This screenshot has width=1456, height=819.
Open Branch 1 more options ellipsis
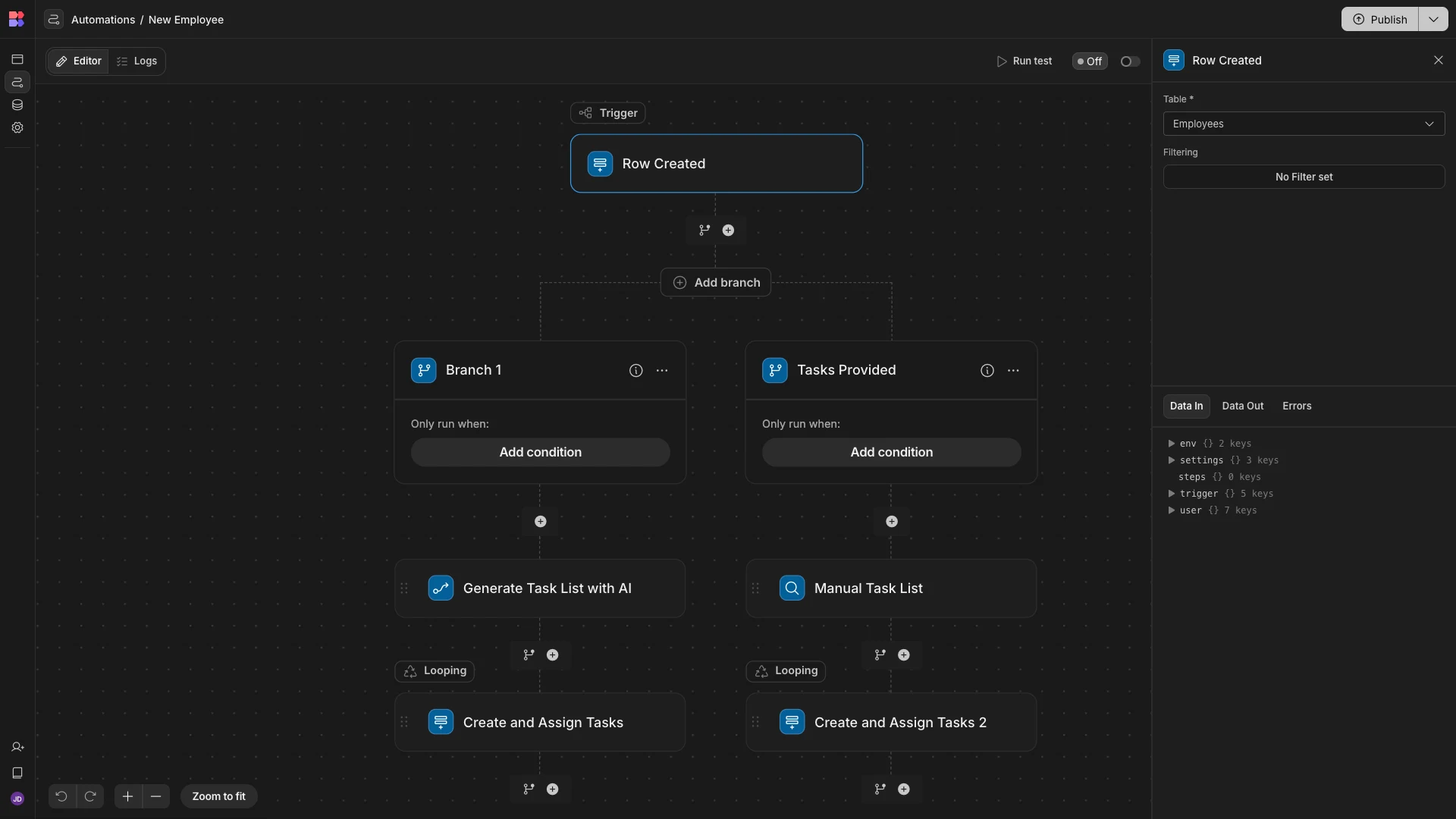662,370
